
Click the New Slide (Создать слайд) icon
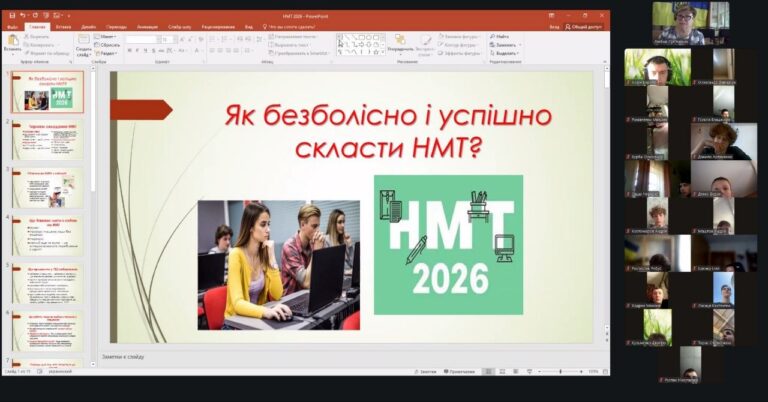[84, 39]
